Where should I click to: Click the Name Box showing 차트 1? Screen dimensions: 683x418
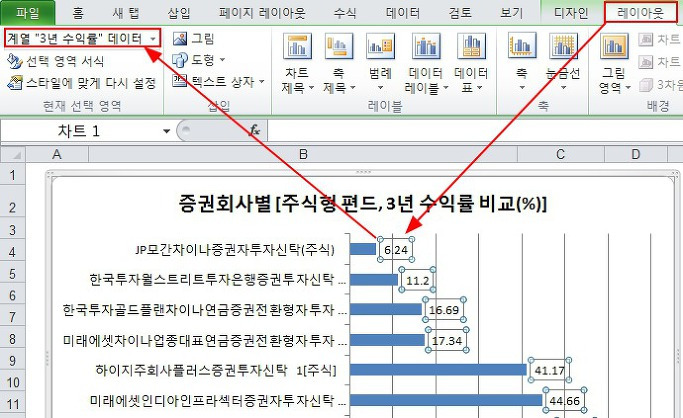pos(81,131)
